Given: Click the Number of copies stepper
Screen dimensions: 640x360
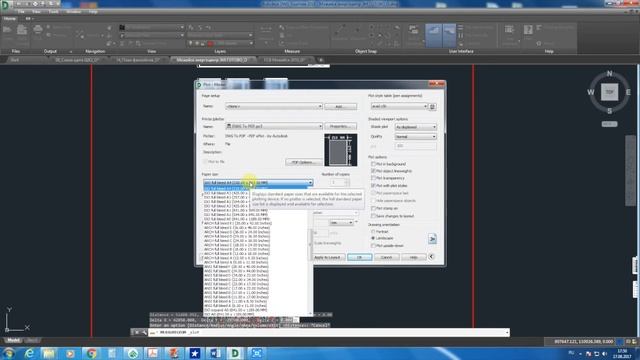Looking at the screenshot, I should [347, 182].
